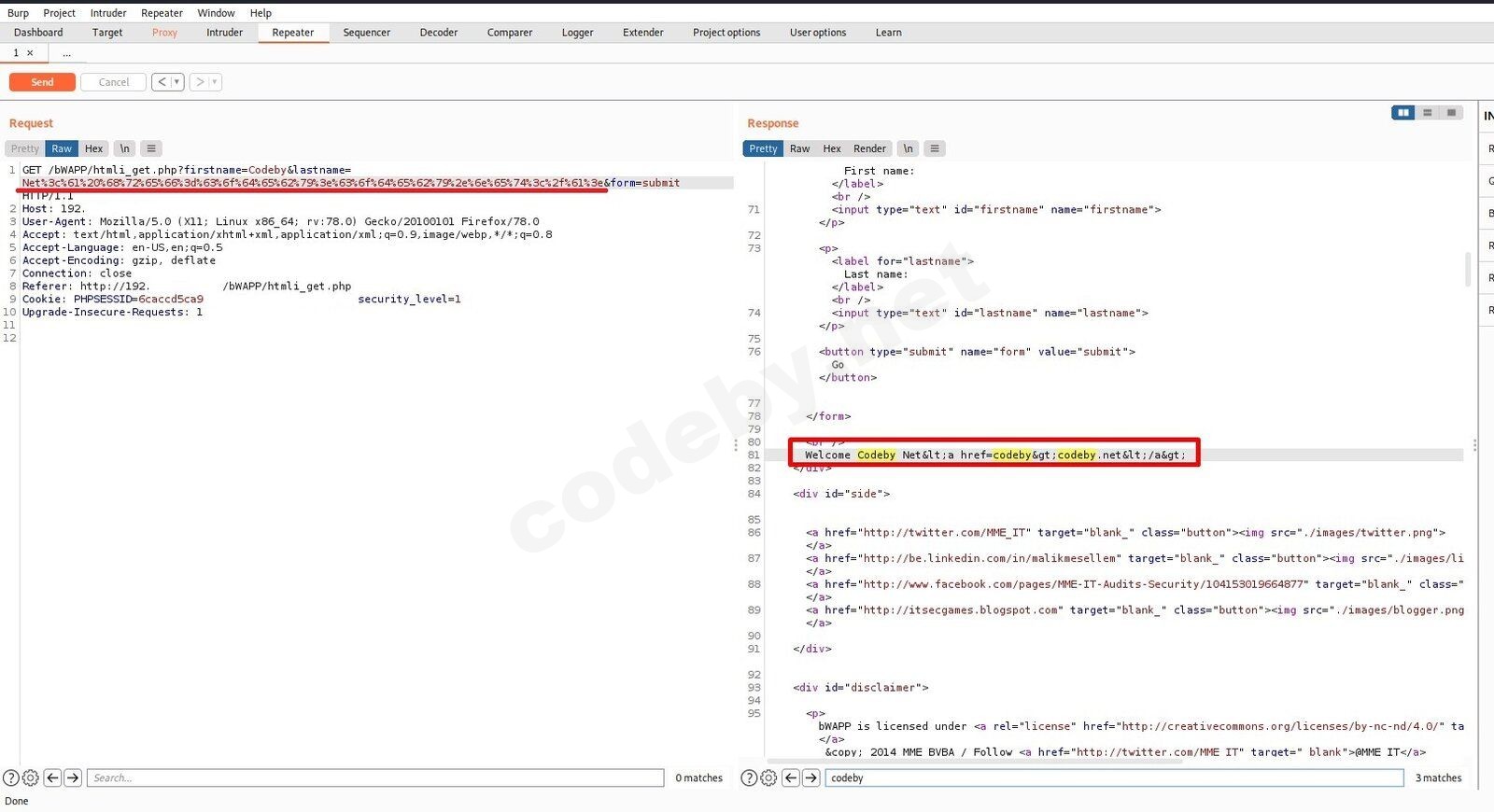
Task: Switch to the Decoder tab
Action: [x=438, y=33]
